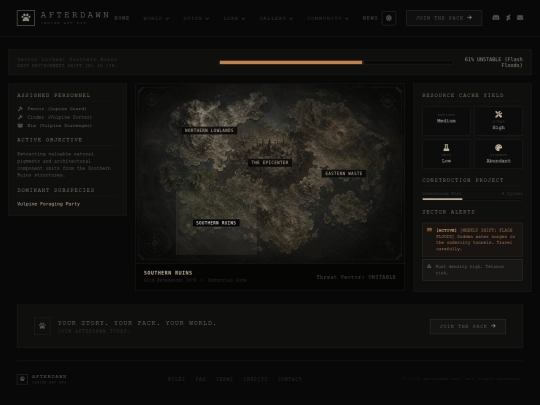Click the 'SECTOR ALERTS' heading
Viewport: 540px width, 405px height.
pos(448,212)
